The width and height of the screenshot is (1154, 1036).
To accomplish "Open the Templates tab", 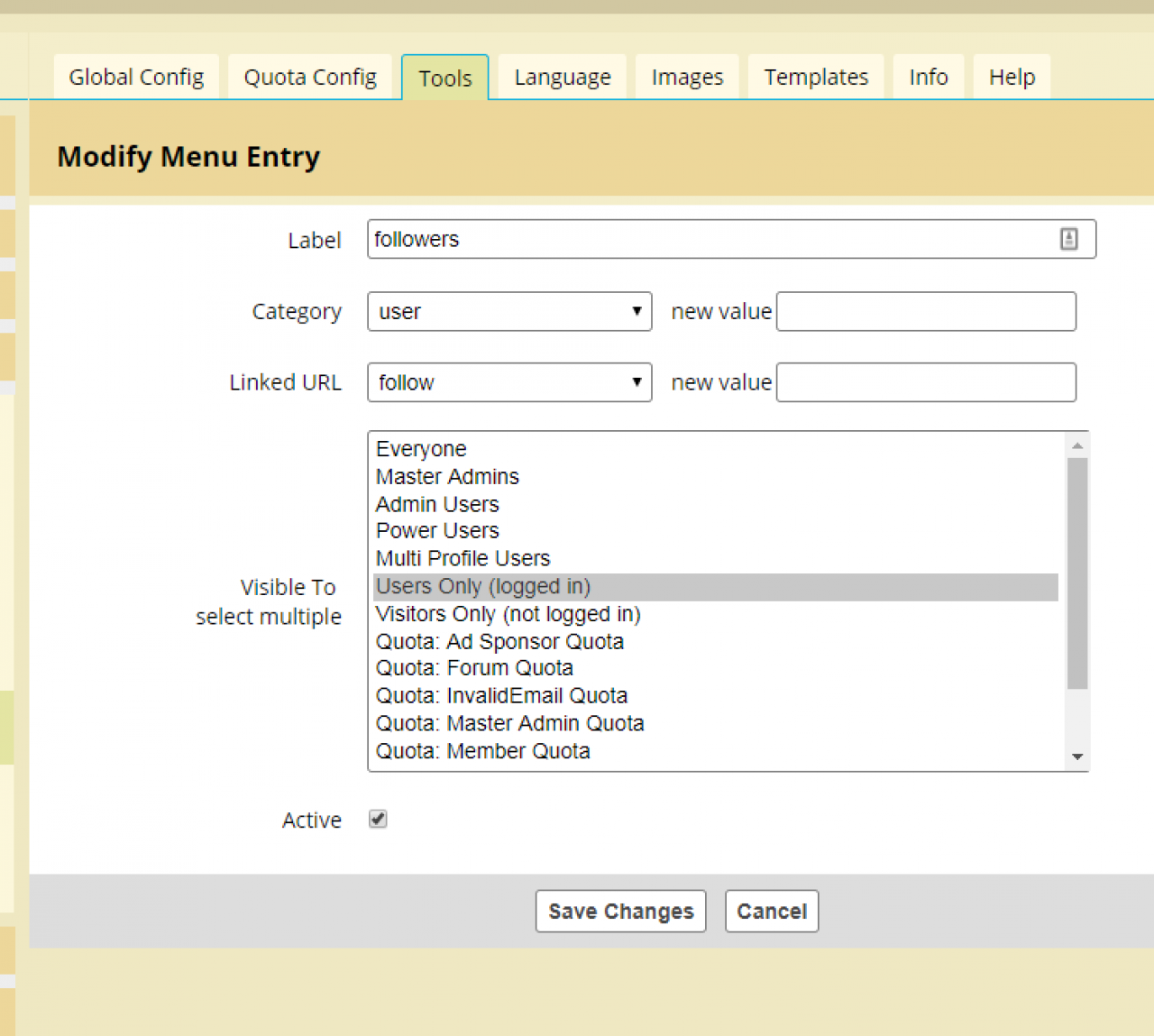I will coord(816,78).
